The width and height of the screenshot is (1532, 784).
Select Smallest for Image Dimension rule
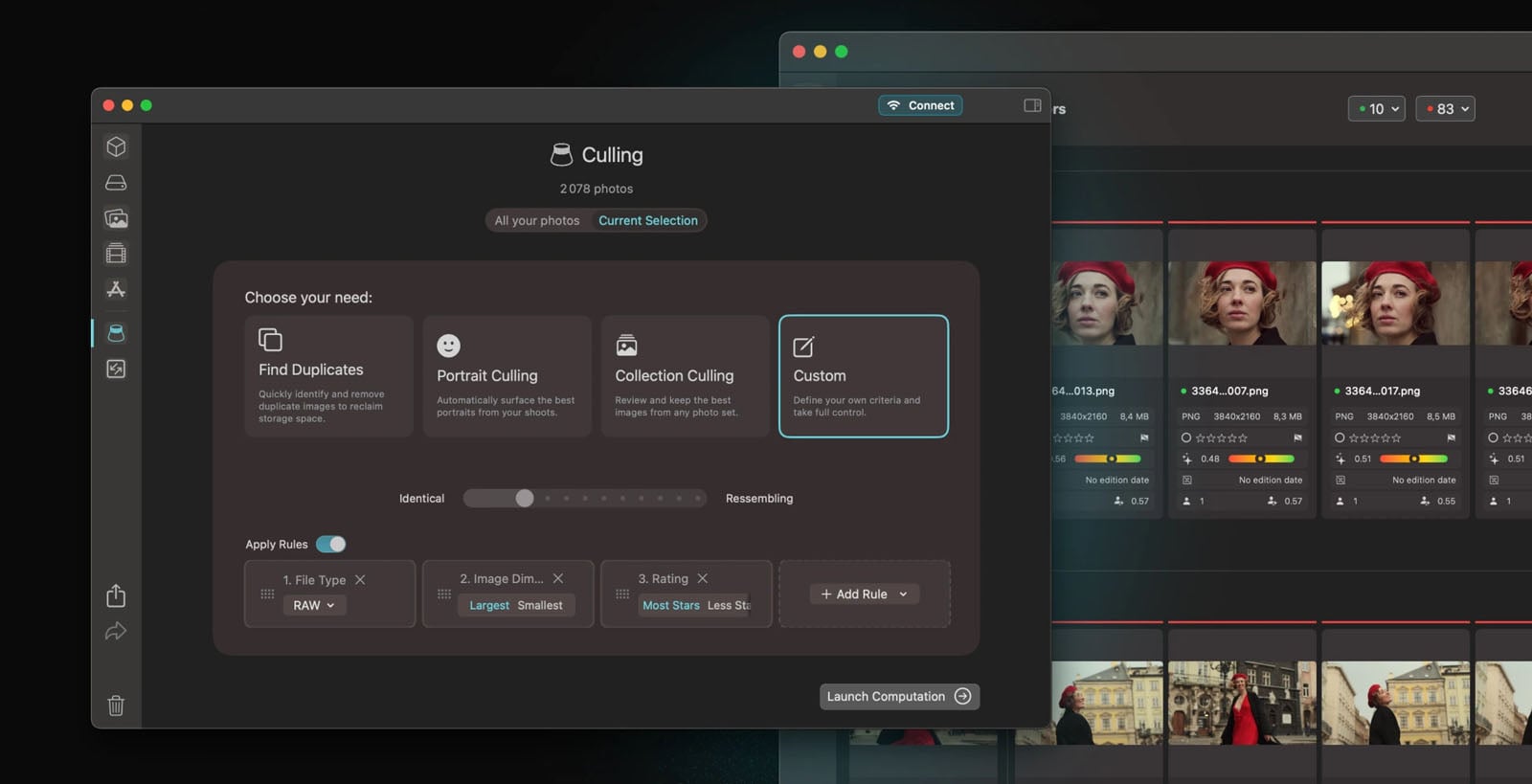click(540, 605)
